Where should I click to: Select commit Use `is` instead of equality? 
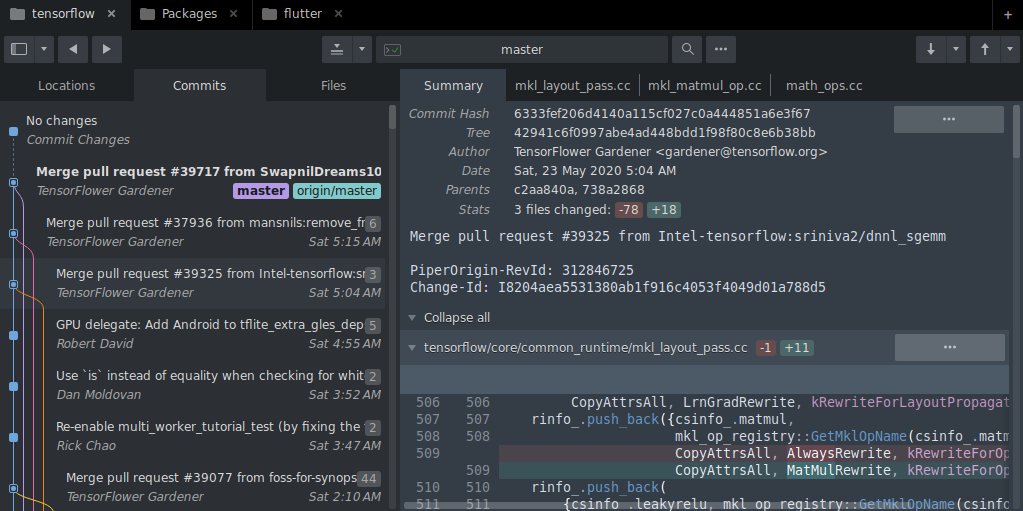[194, 384]
